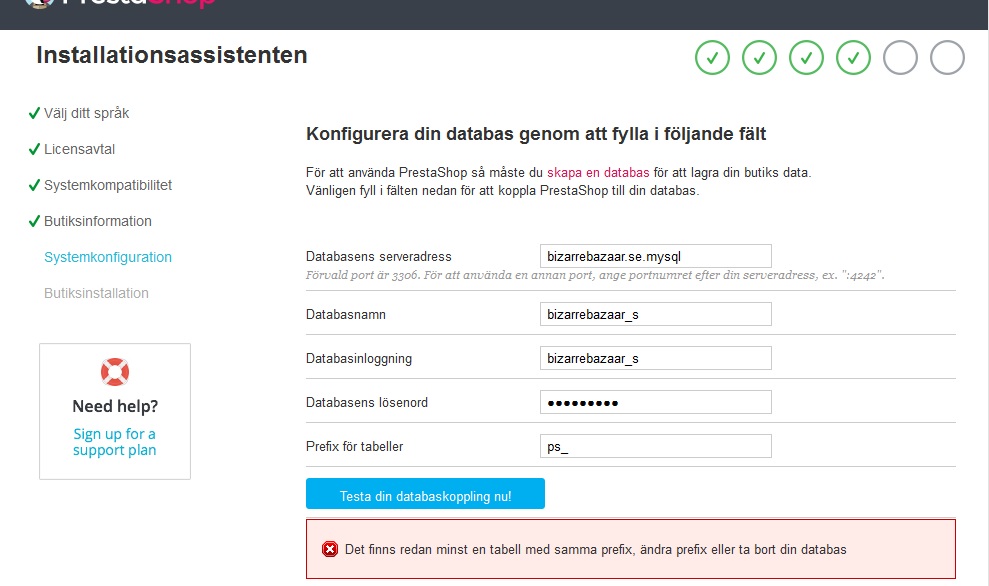Follow the 'skapa en databas' link
The width and height of the screenshot is (989, 586).
click(x=598, y=172)
